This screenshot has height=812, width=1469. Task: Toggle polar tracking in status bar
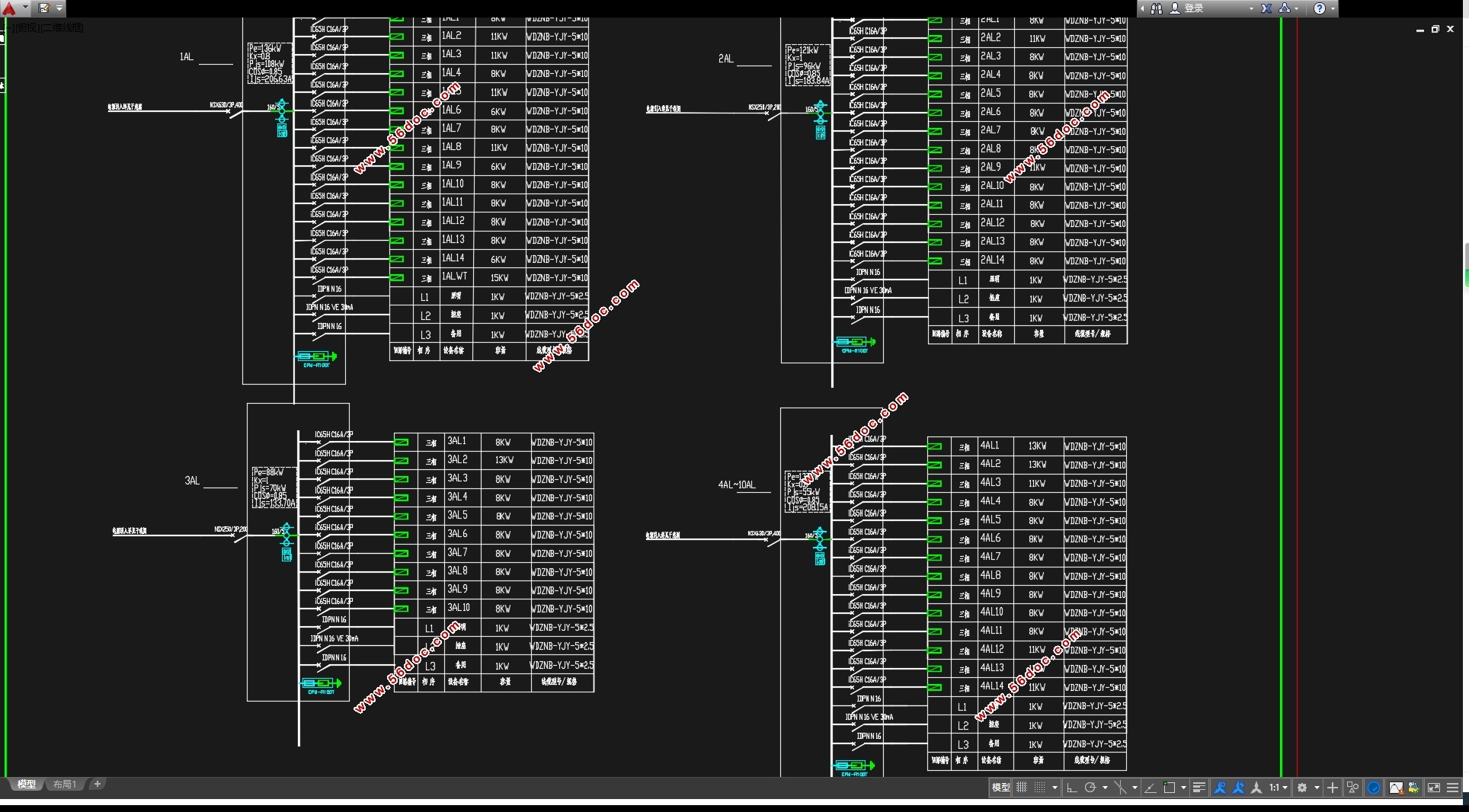[1090, 788]
